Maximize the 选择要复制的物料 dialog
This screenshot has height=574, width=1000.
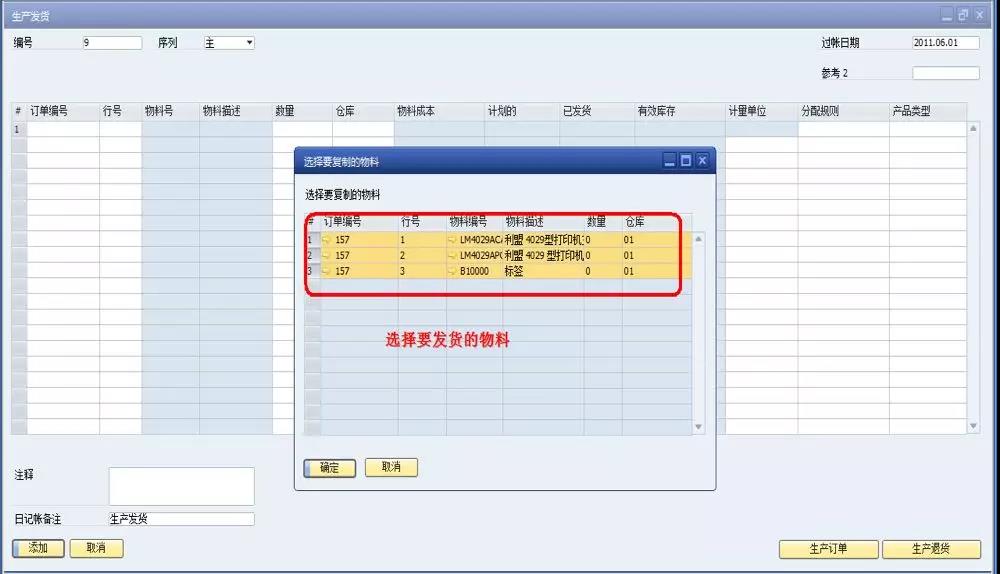point(686,160)
